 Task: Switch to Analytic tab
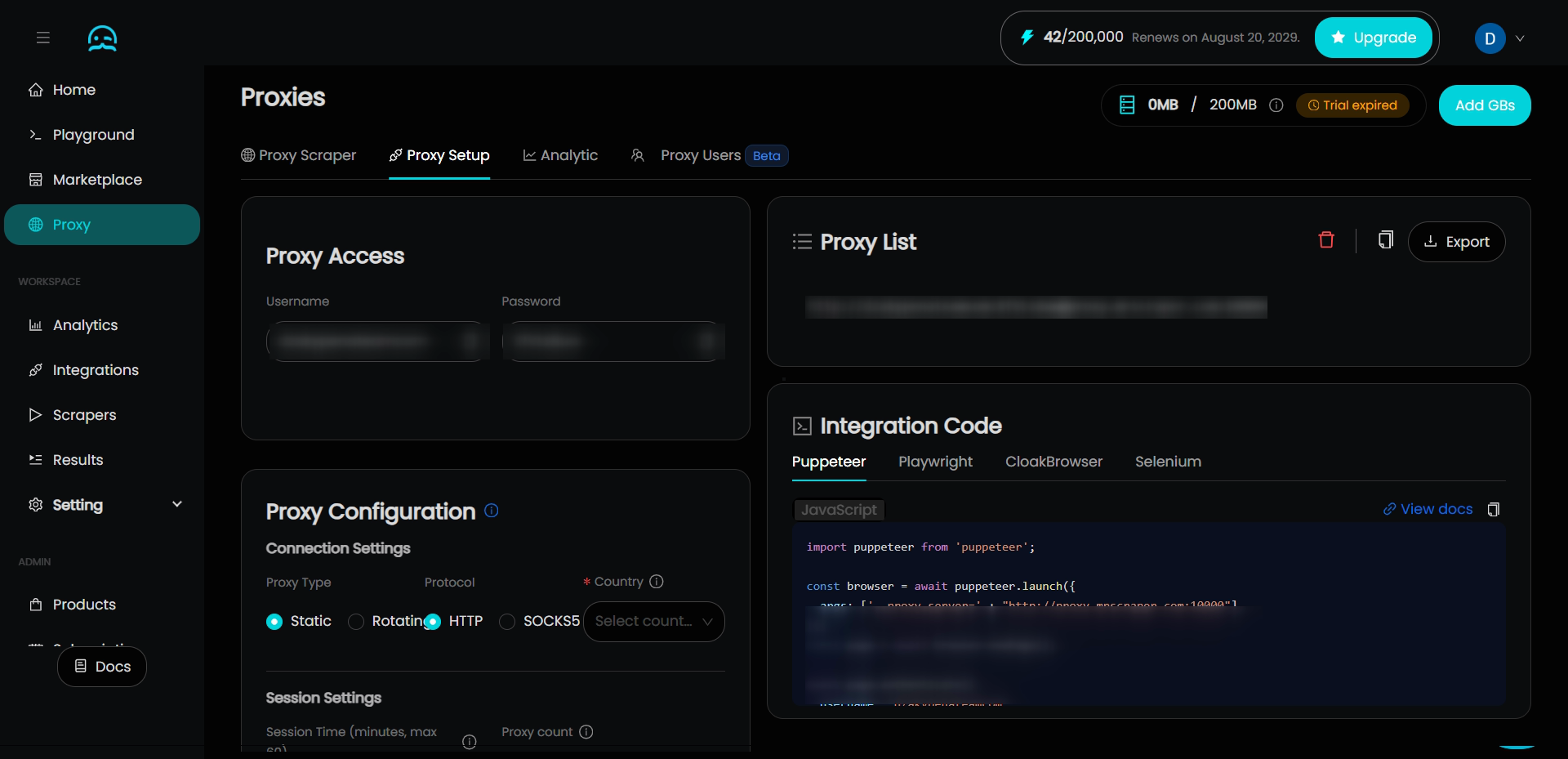click(x=560, y=155)
